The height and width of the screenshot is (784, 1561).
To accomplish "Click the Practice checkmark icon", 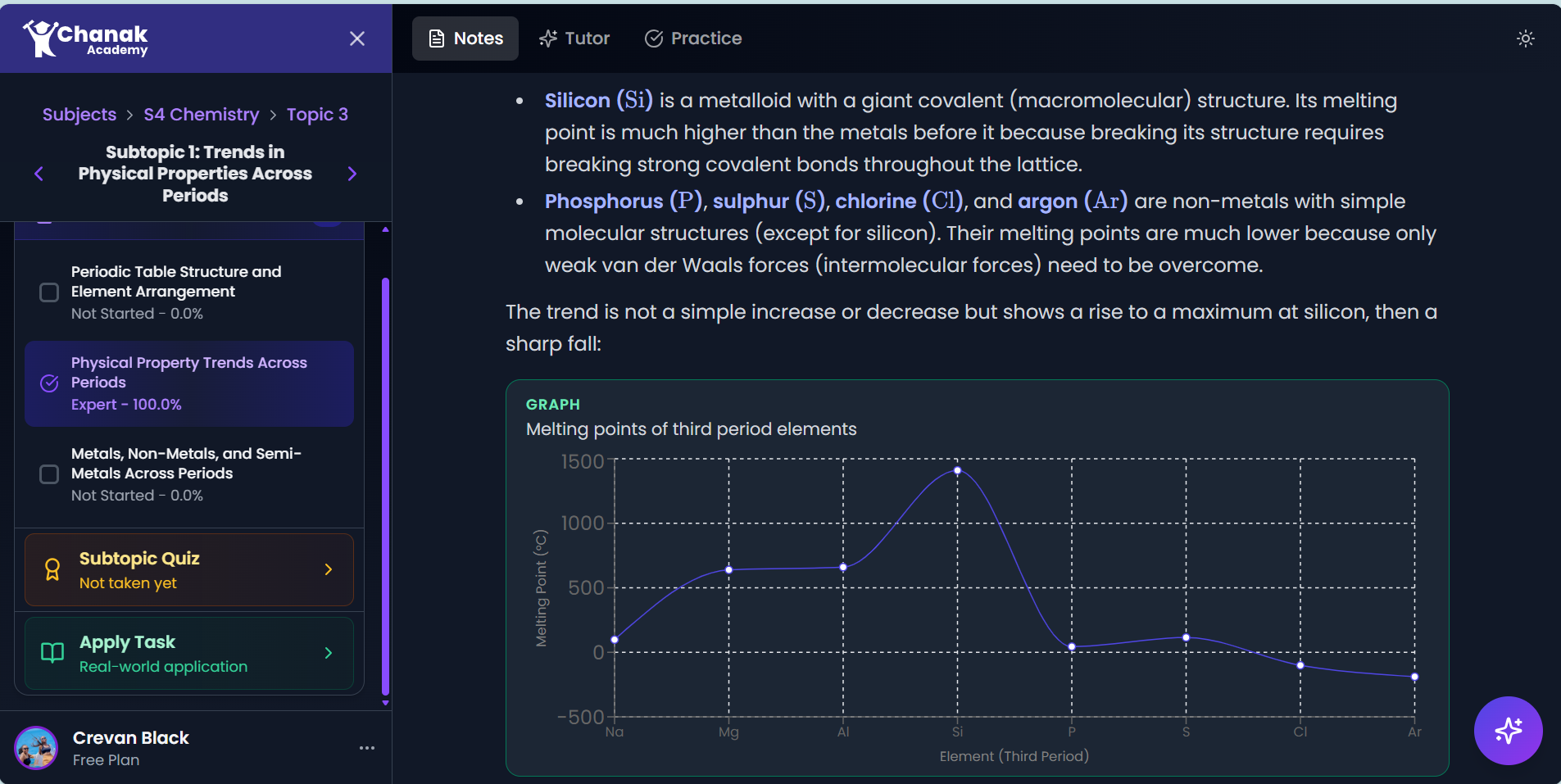I will pos(653,38).
